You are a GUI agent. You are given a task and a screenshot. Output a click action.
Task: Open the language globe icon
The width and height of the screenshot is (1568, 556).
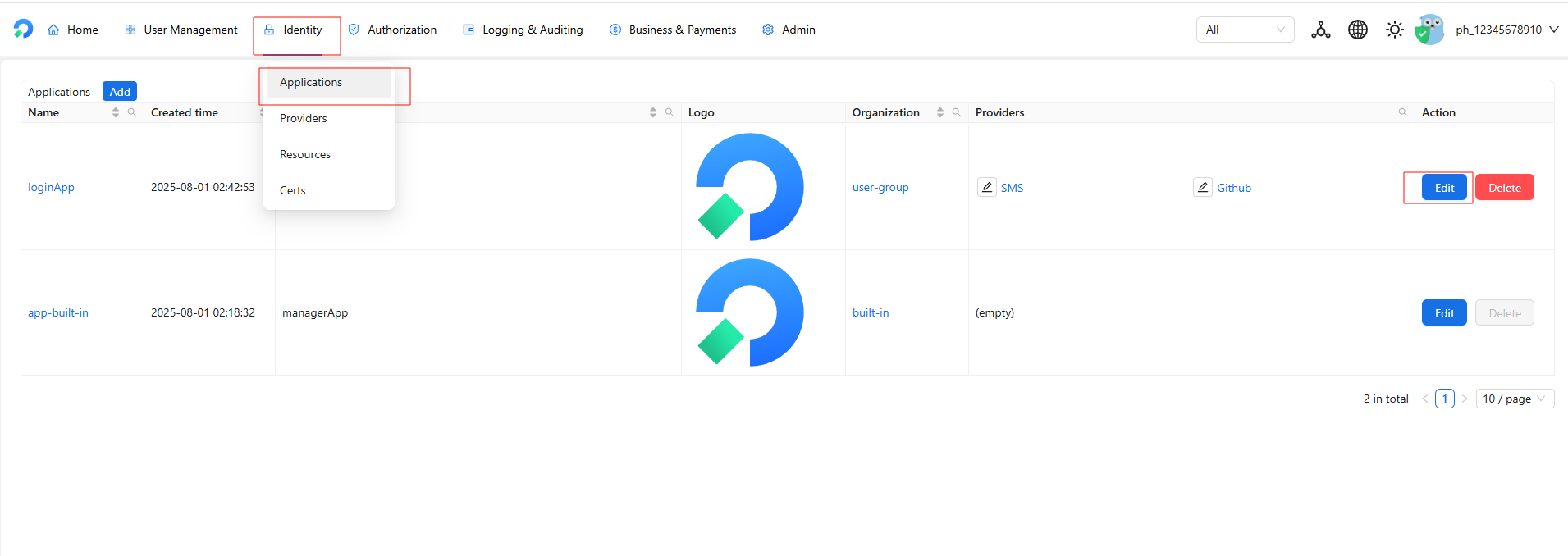click(1357, 30)
